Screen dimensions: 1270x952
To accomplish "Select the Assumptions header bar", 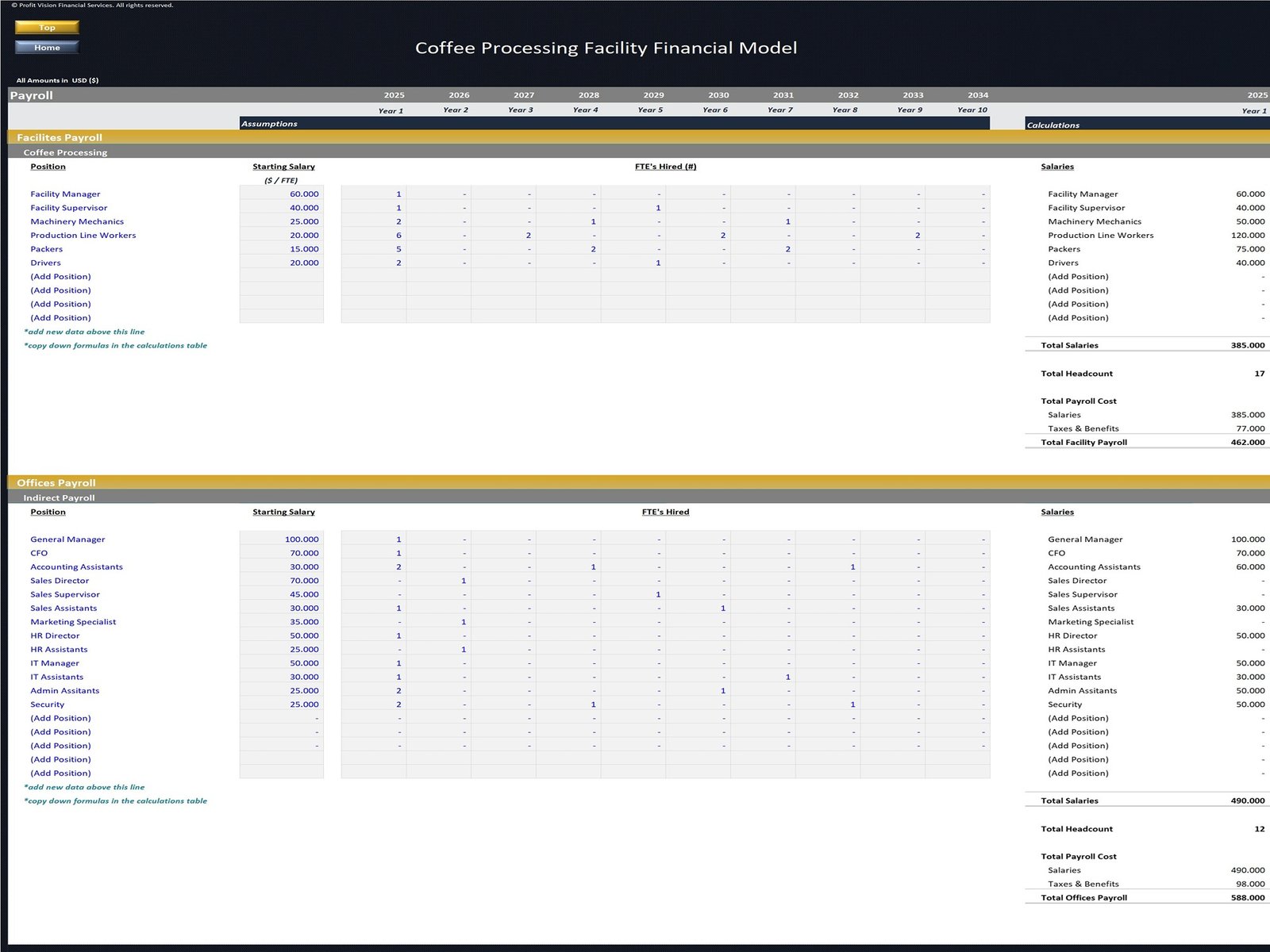I will (615, 124).
